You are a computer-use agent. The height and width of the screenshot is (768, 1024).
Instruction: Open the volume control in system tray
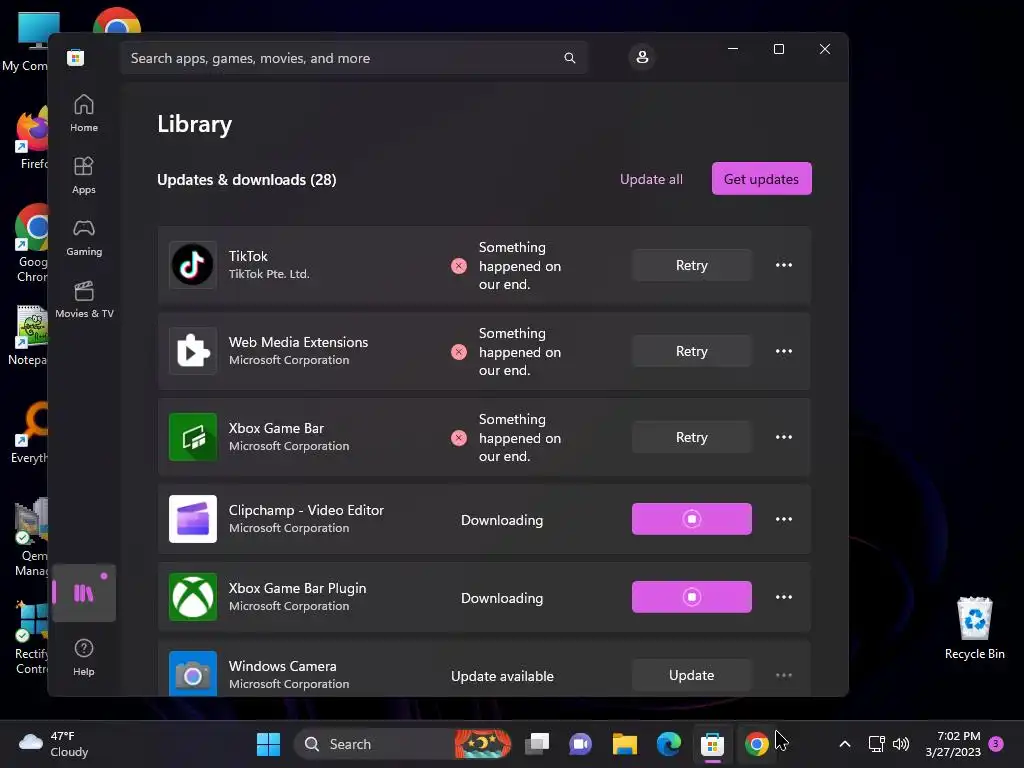point(901,744)
